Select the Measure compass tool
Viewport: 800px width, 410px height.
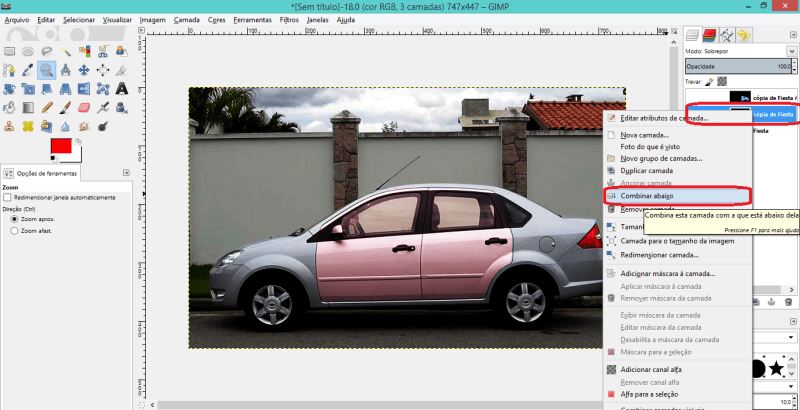(66, 70)
